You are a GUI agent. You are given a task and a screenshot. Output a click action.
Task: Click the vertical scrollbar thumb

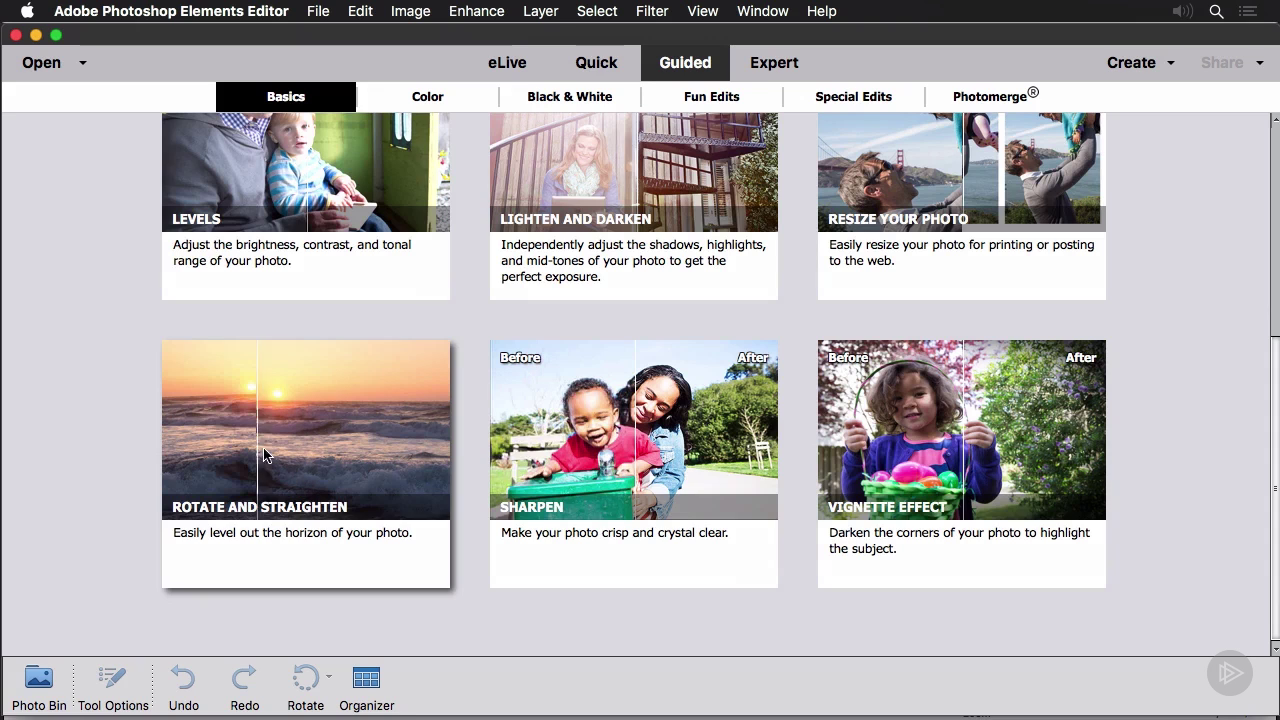click(1274, 490)
